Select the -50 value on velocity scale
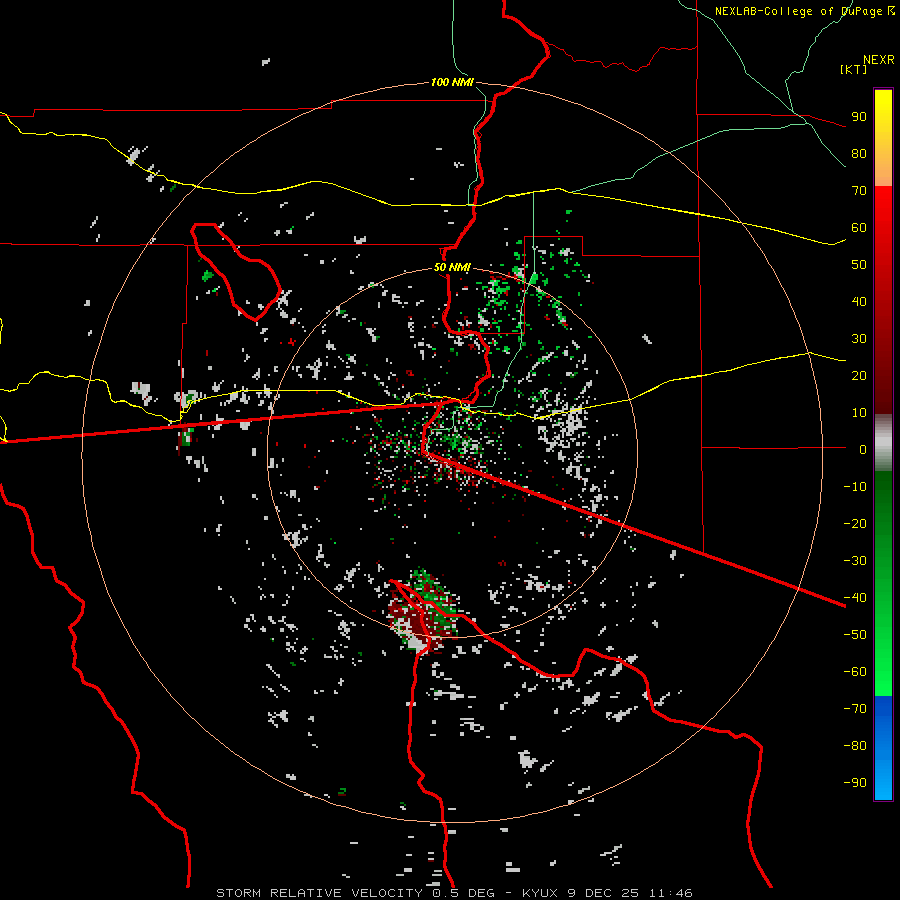 point(855,635)
